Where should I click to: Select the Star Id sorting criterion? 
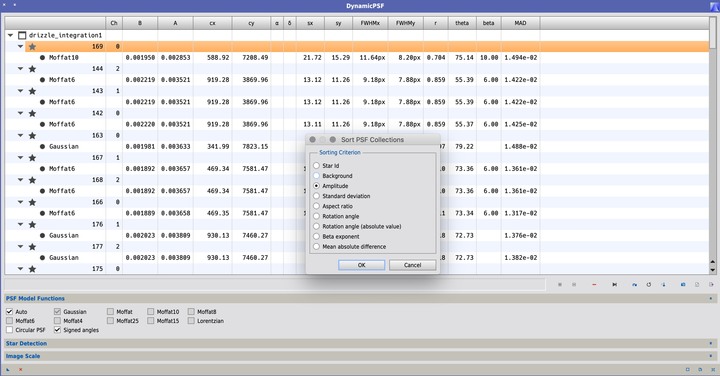tap(316, 166)
